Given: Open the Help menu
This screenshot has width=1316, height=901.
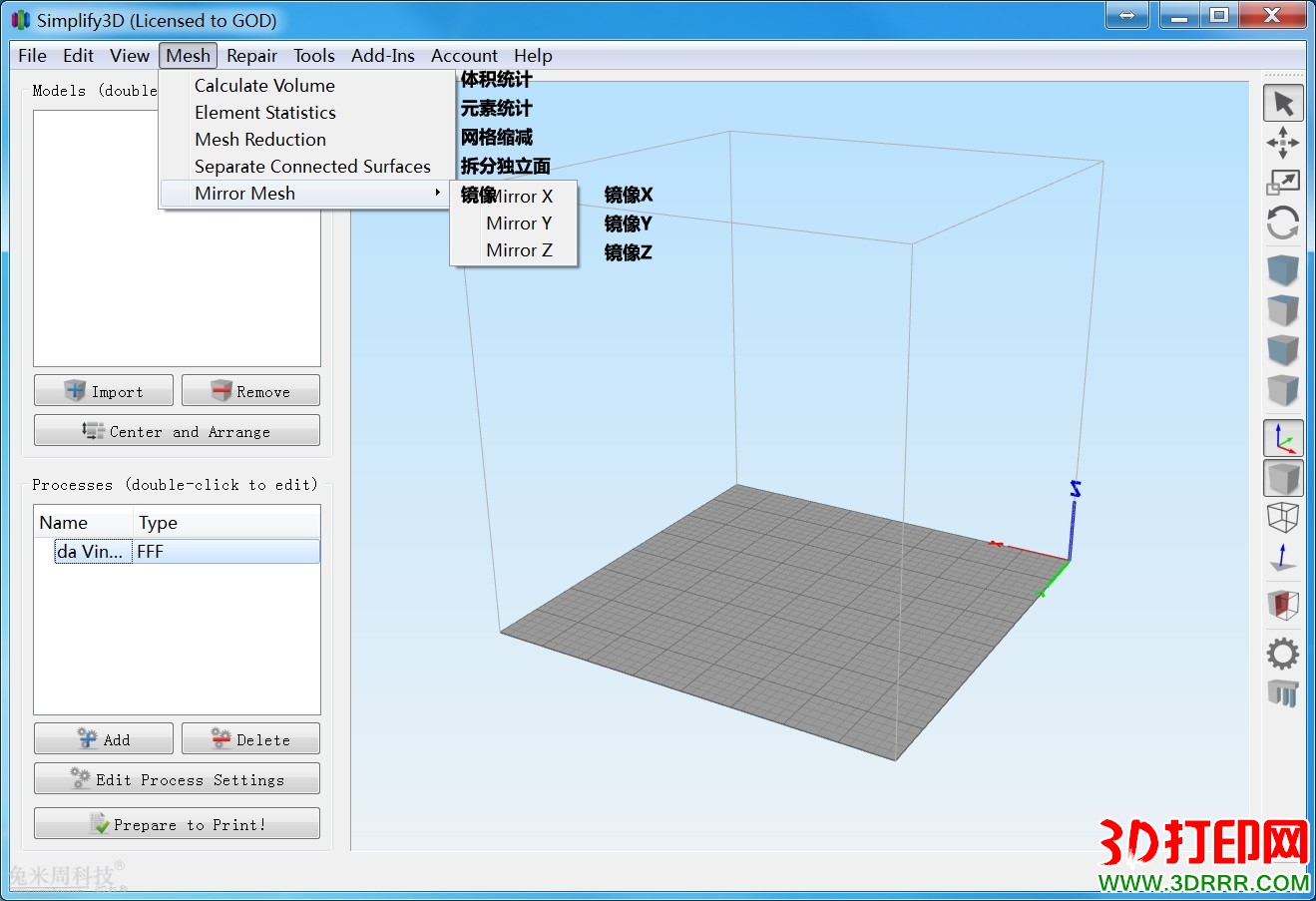Looking at the screenshot, I should click(x=533, y=56).
